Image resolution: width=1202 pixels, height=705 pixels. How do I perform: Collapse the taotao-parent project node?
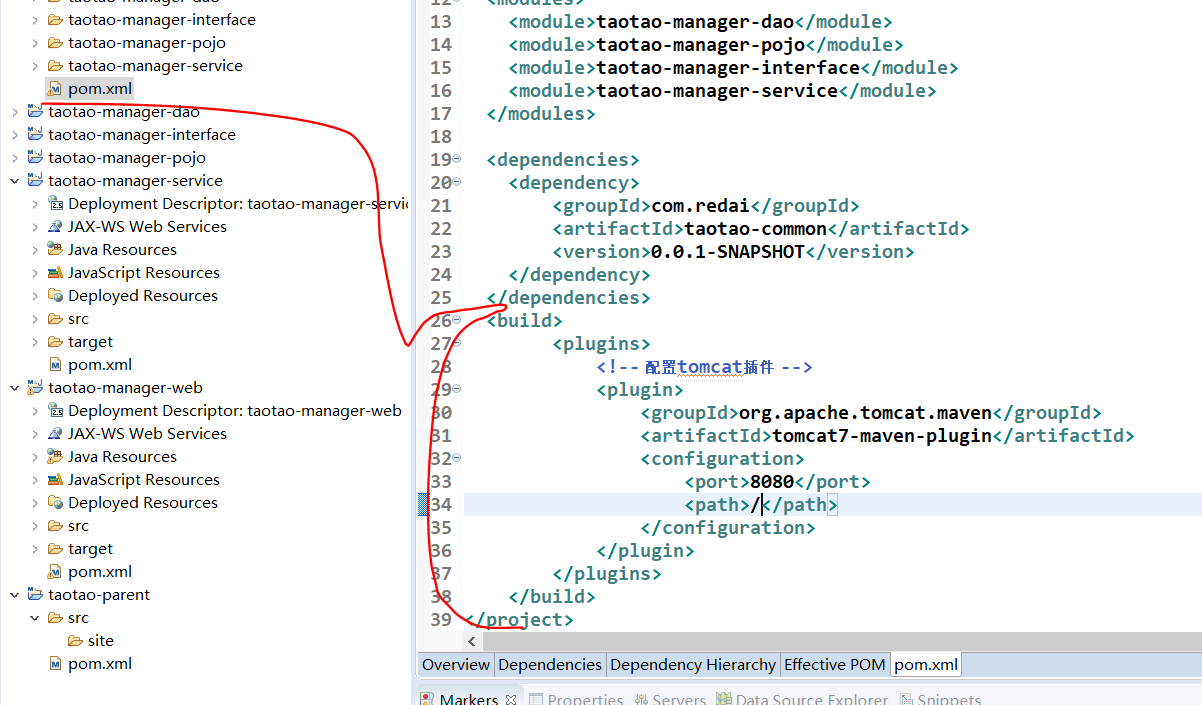[x=14, y=595]
